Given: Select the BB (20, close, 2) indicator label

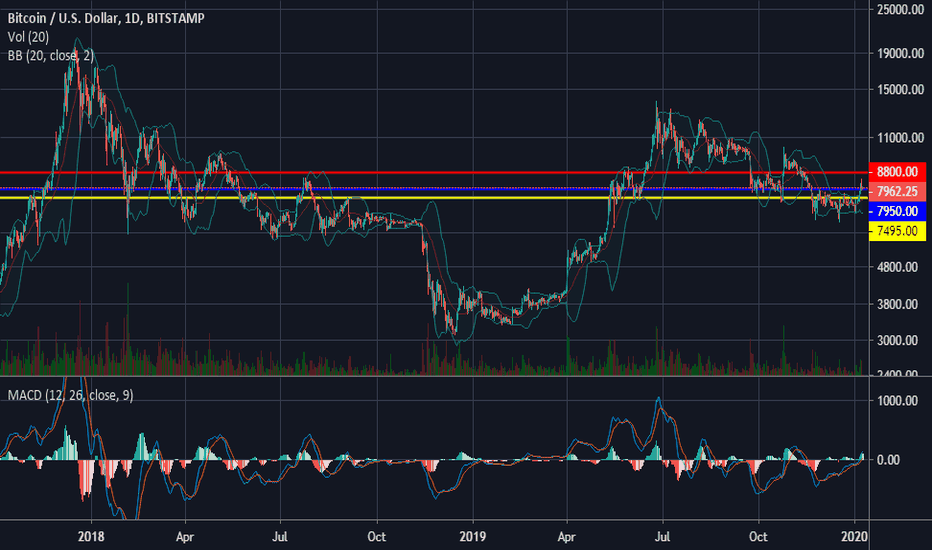Looking at the screenshot, I should 51,55.
